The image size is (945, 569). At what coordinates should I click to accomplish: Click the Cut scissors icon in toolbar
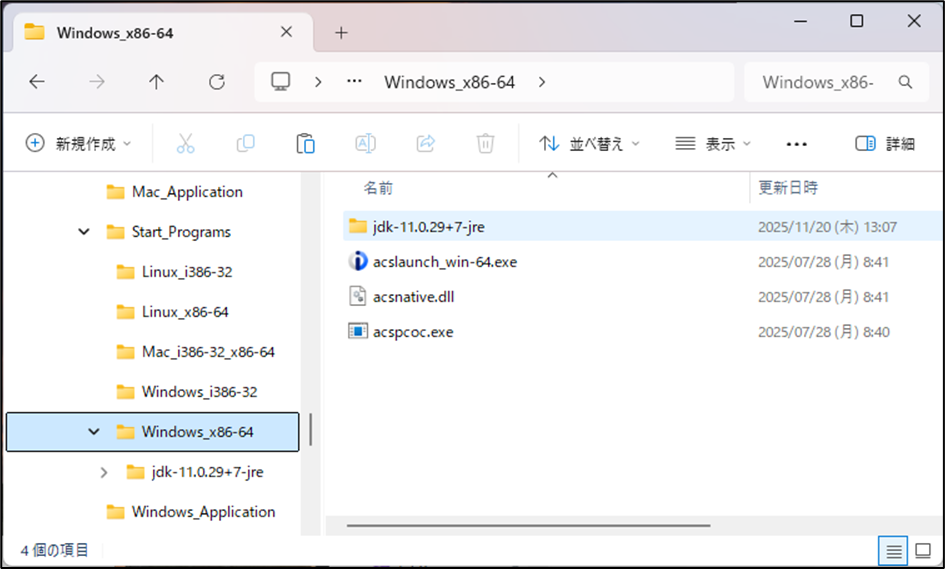click(x=185, y=144)
